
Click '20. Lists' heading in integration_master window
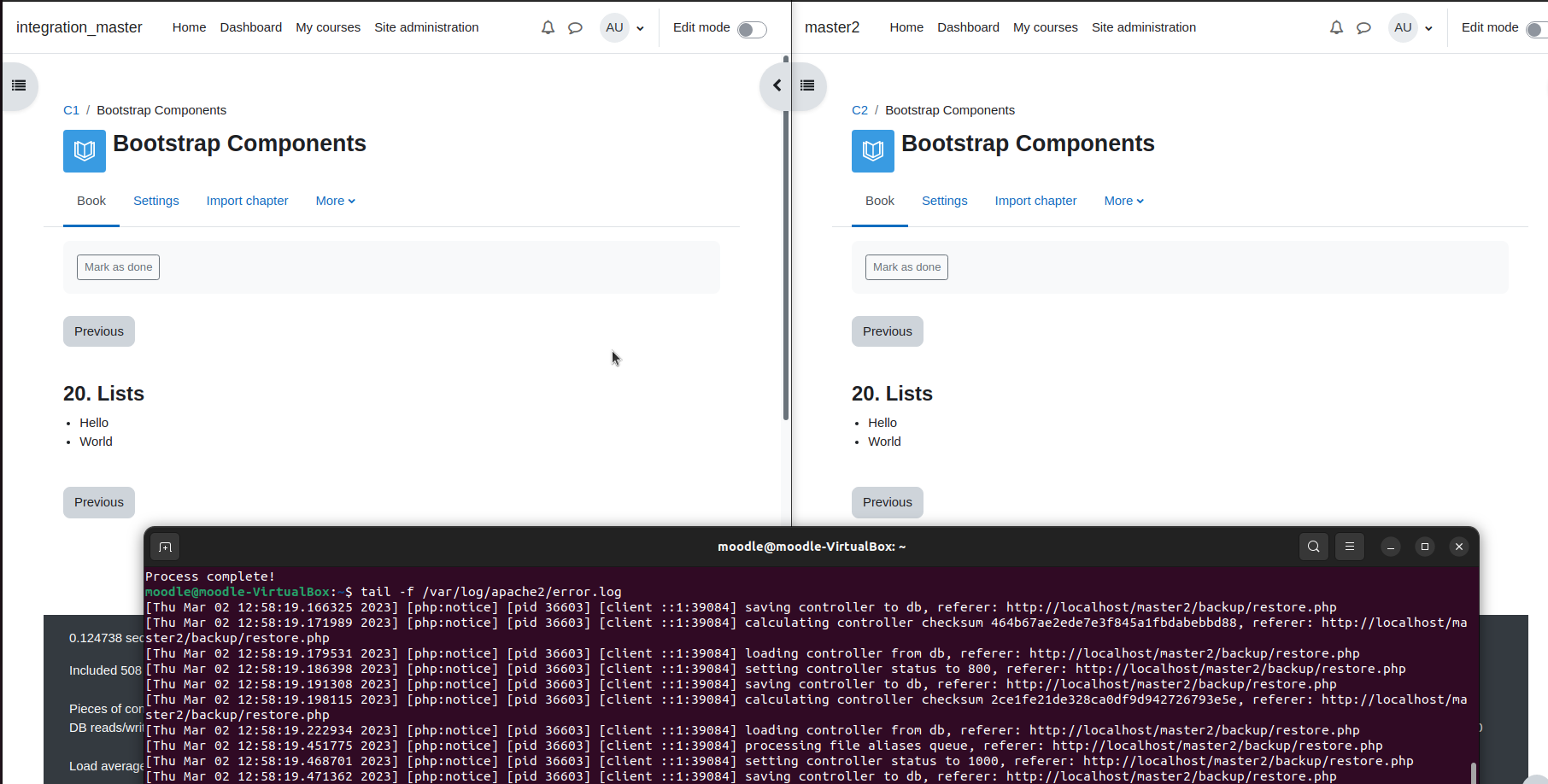(x=103, y=394)
